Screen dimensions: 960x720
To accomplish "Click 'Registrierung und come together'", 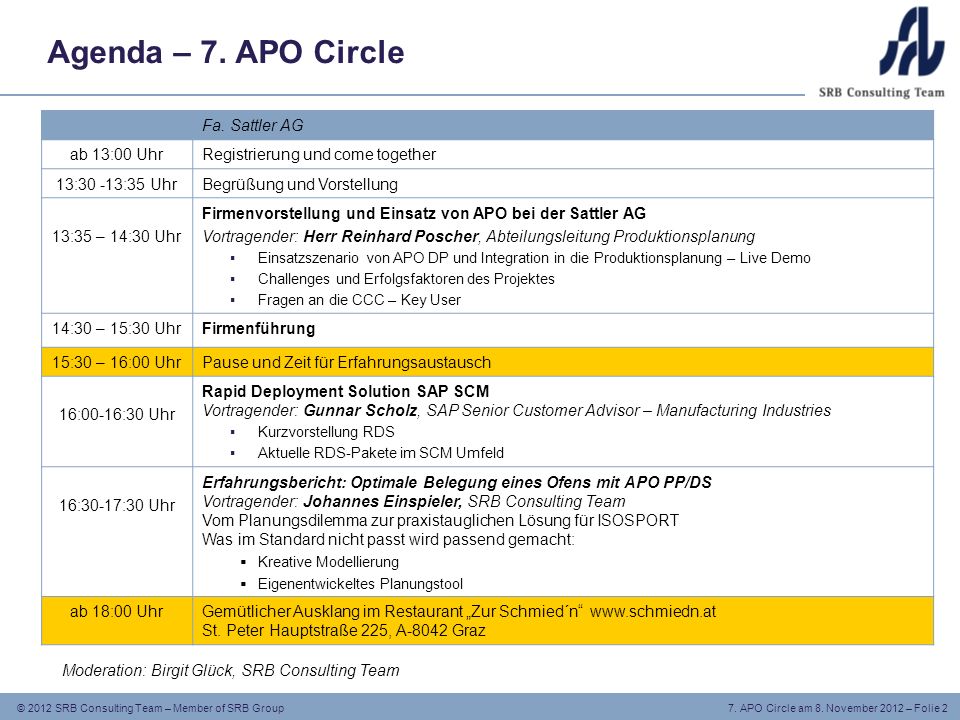I will point(319,154).
